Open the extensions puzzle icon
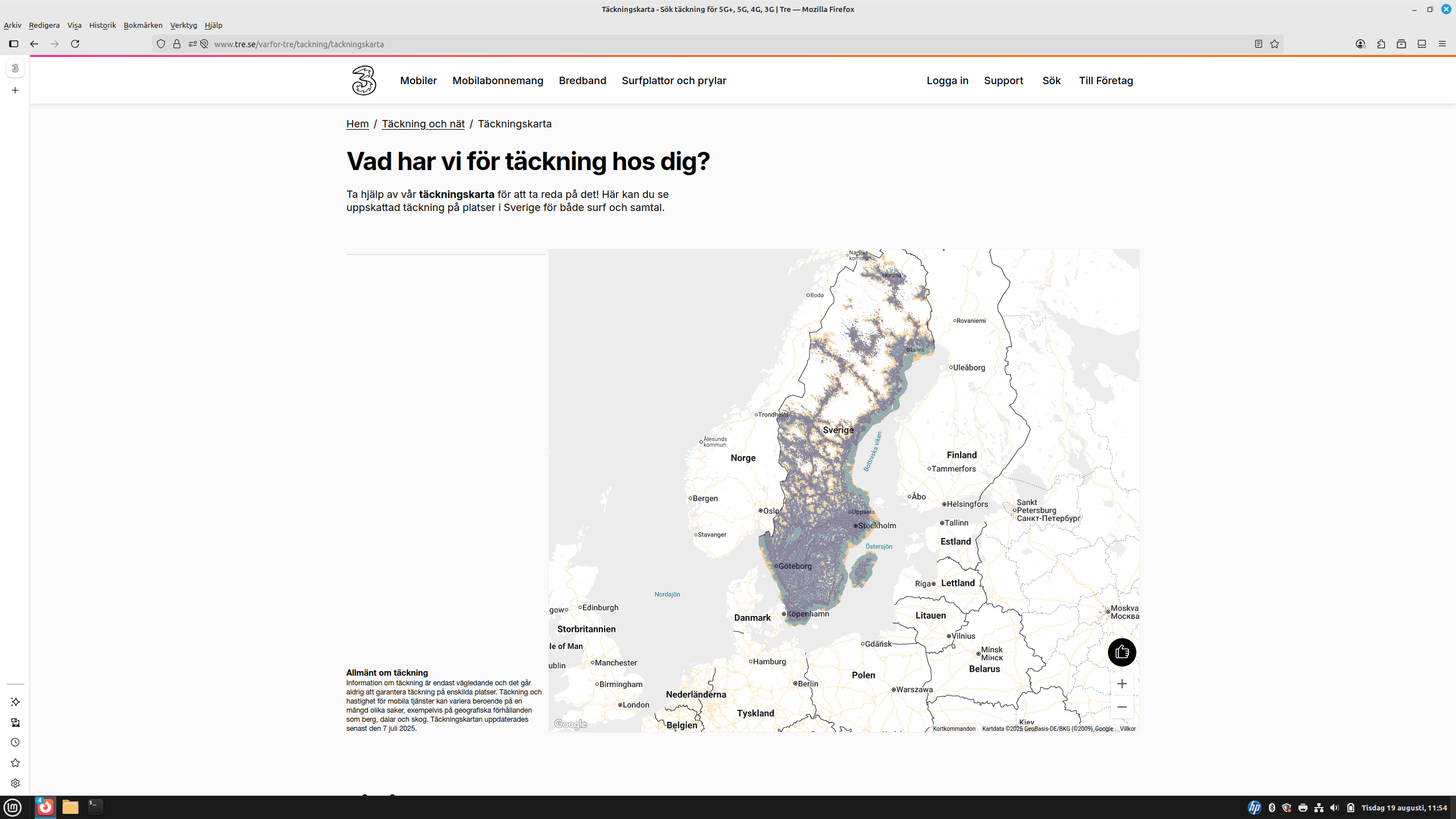Image resolution: width=1456 pixels, height=819 pixels. pos(1381,44)
